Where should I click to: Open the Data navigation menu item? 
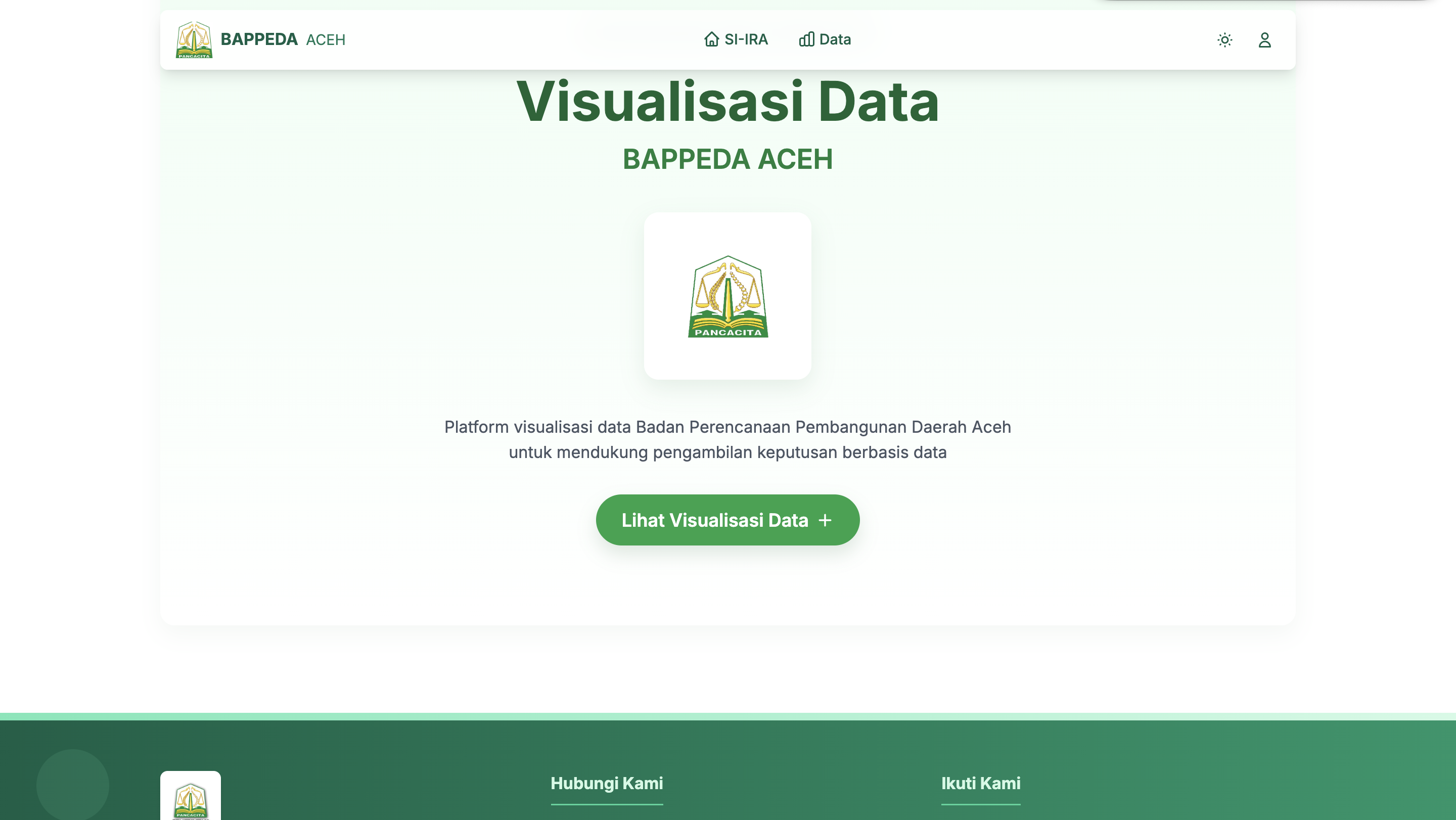pos(835,39)
